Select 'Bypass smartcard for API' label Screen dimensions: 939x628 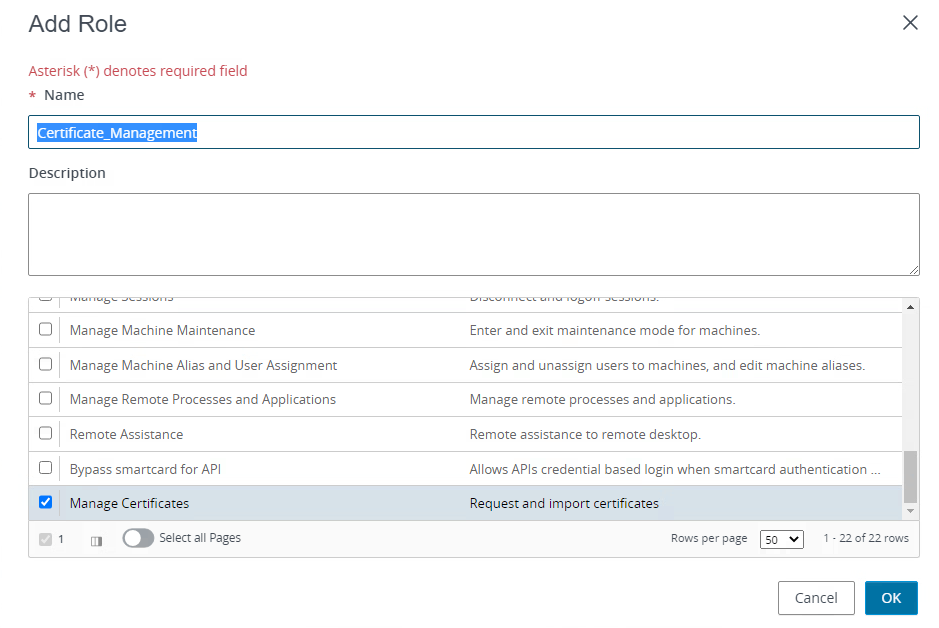145,469
